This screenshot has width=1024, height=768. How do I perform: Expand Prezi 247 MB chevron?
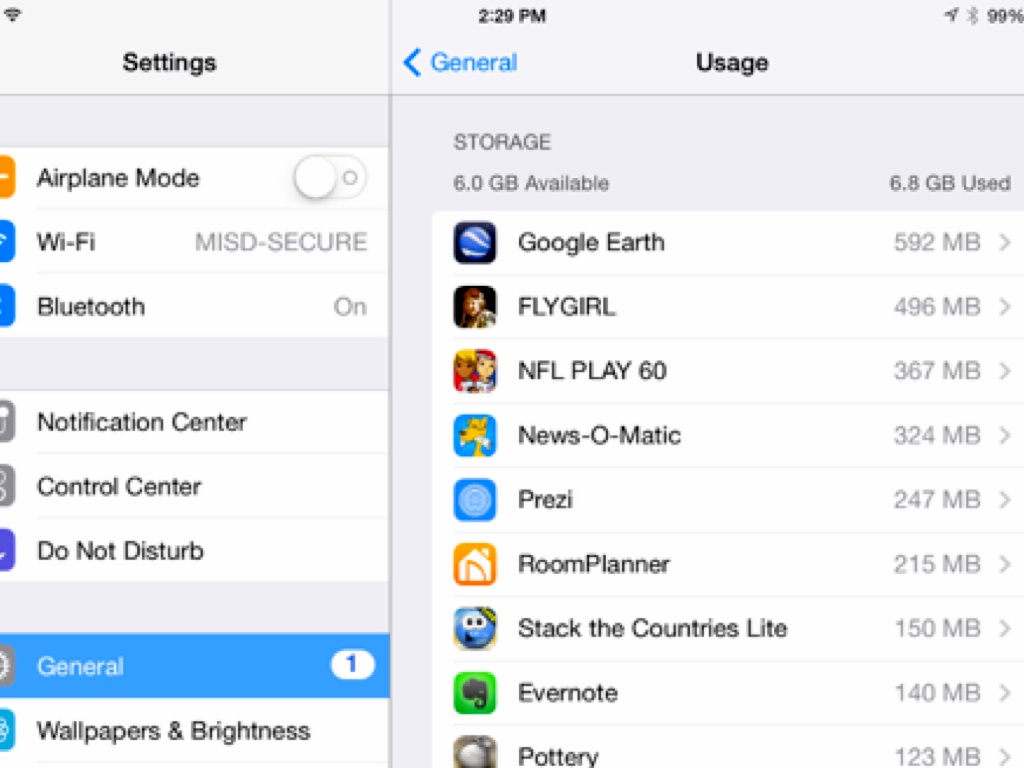click(1005, 500)
